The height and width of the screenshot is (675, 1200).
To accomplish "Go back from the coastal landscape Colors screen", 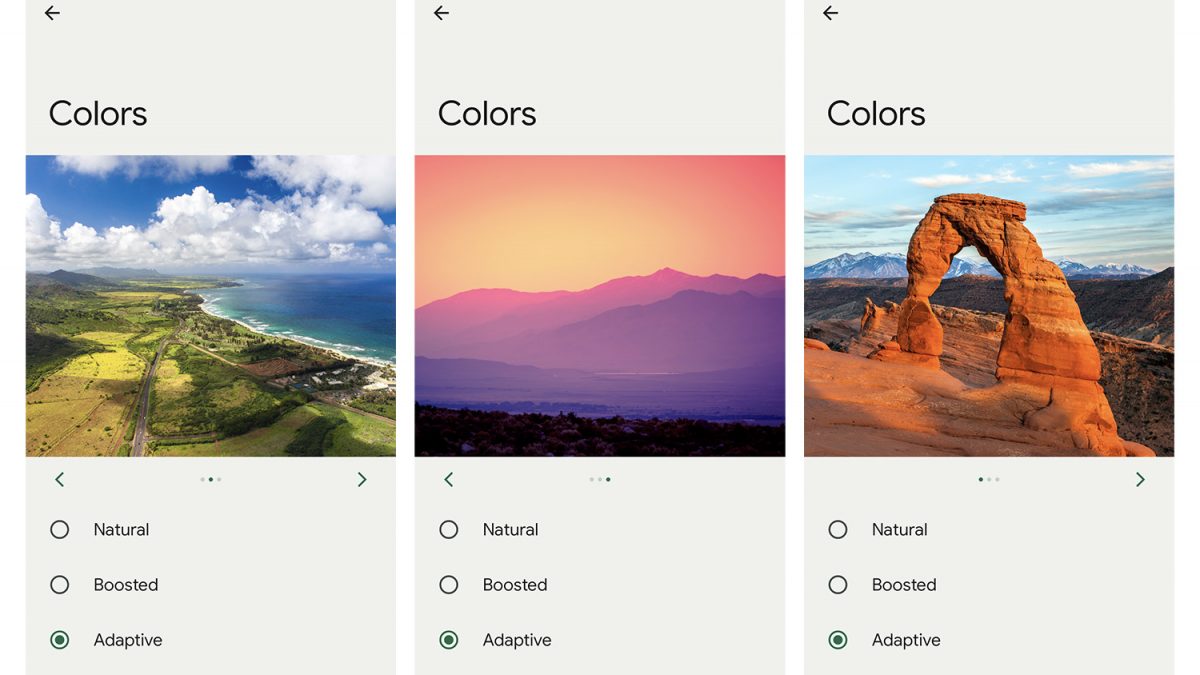I will 52,13.
